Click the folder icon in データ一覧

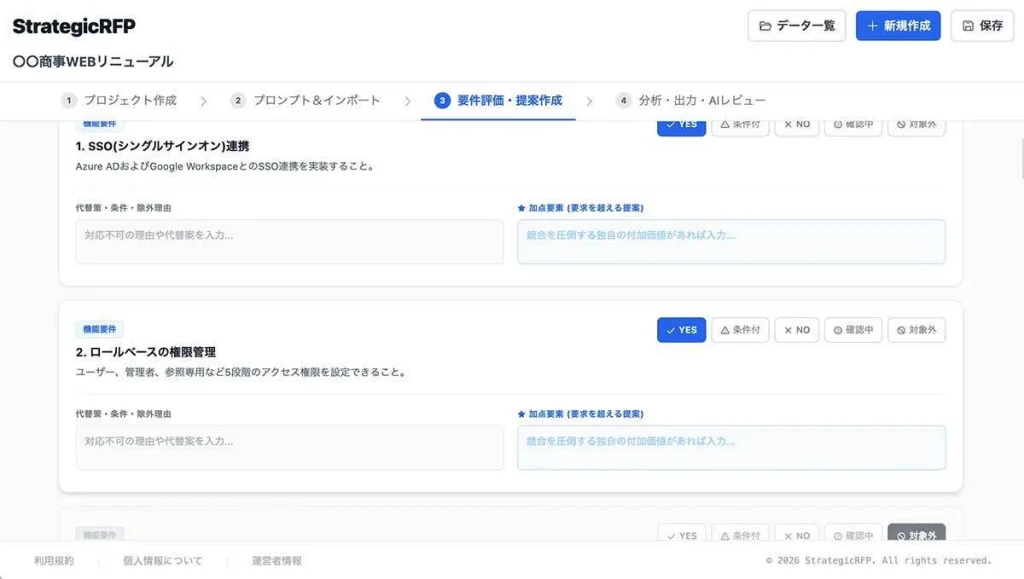(765, 26)
